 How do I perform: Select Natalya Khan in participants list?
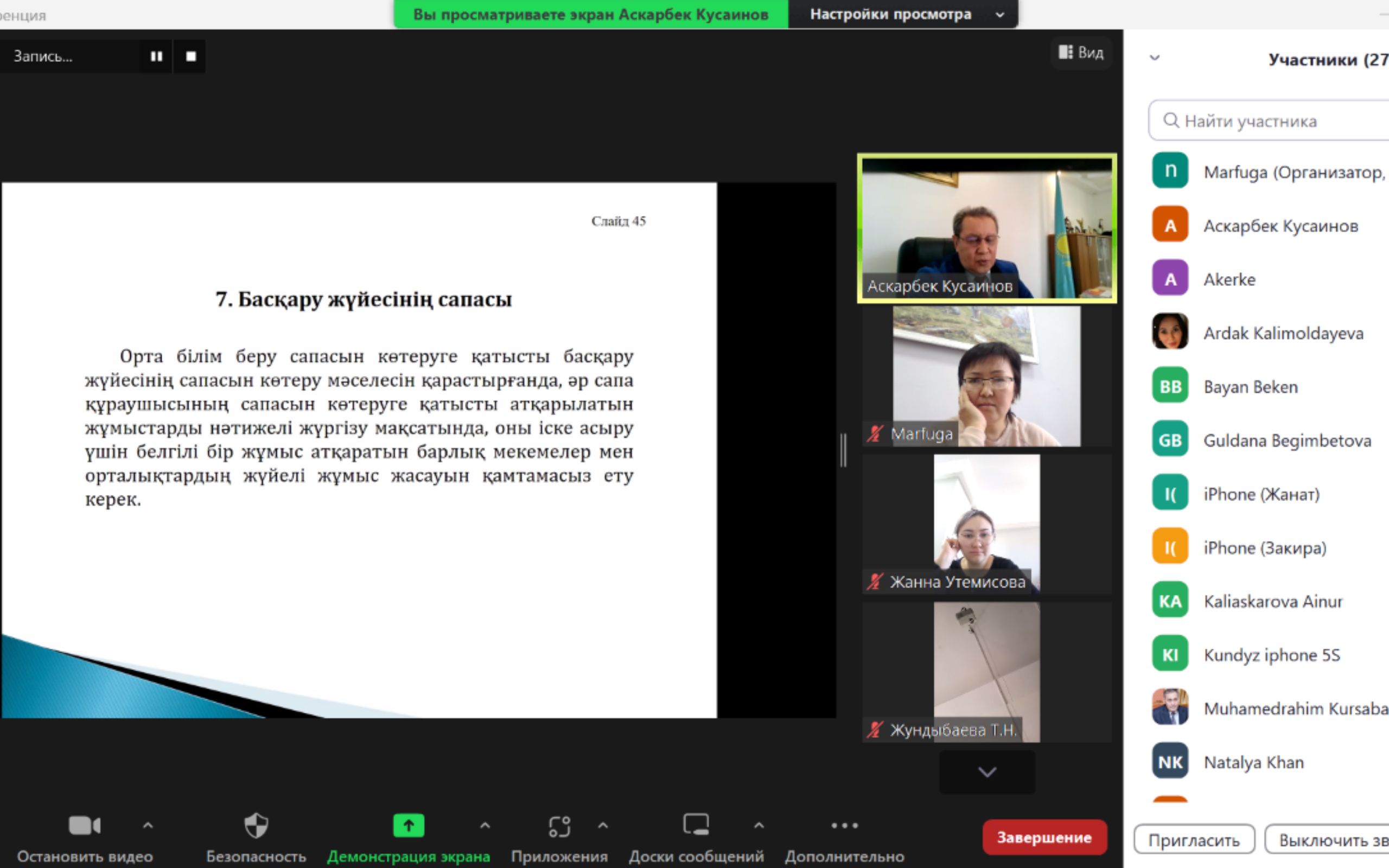click(1253, 762)
